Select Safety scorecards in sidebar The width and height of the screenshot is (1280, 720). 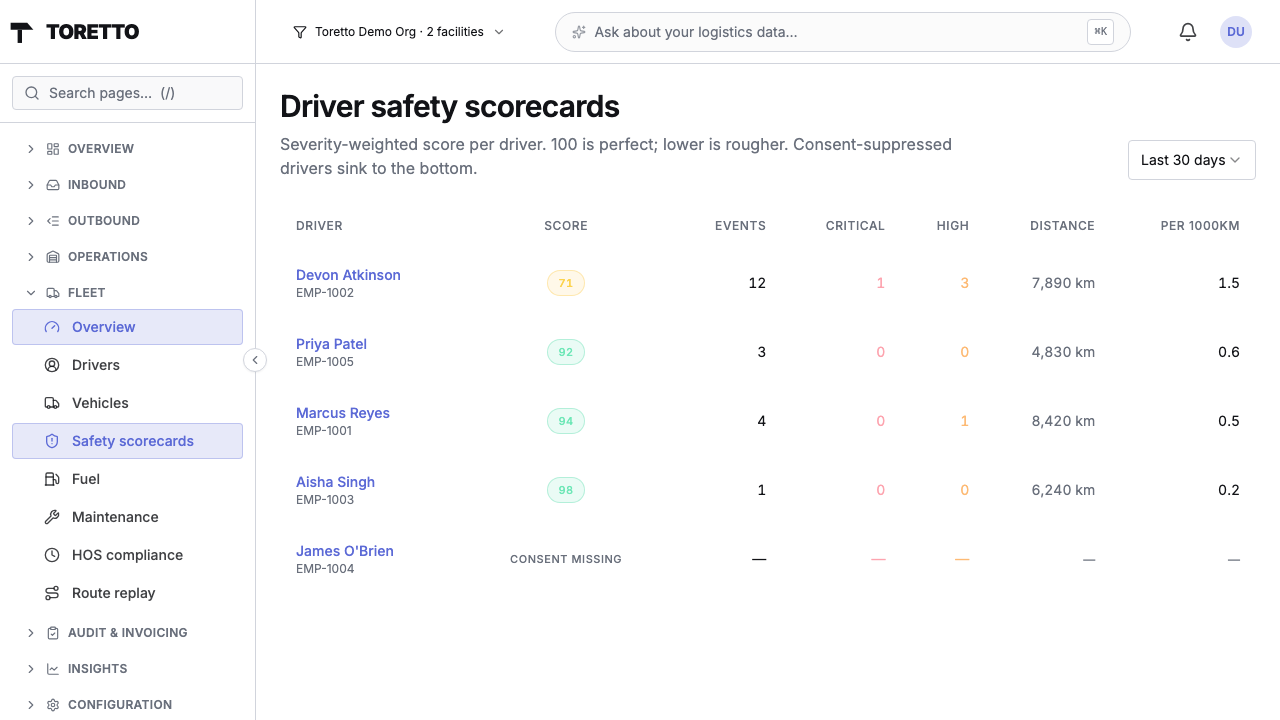[x=127, y=441]
